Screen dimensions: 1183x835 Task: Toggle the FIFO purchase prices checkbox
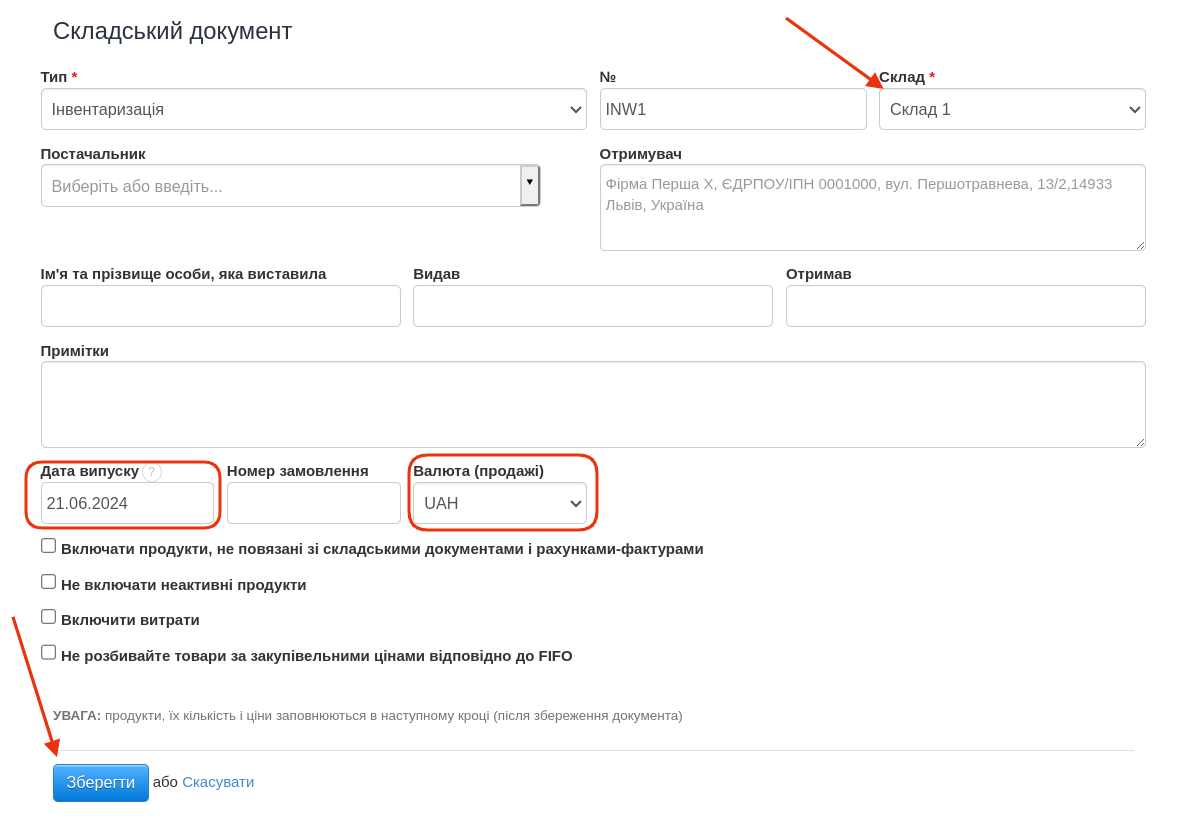pos(49,653)
